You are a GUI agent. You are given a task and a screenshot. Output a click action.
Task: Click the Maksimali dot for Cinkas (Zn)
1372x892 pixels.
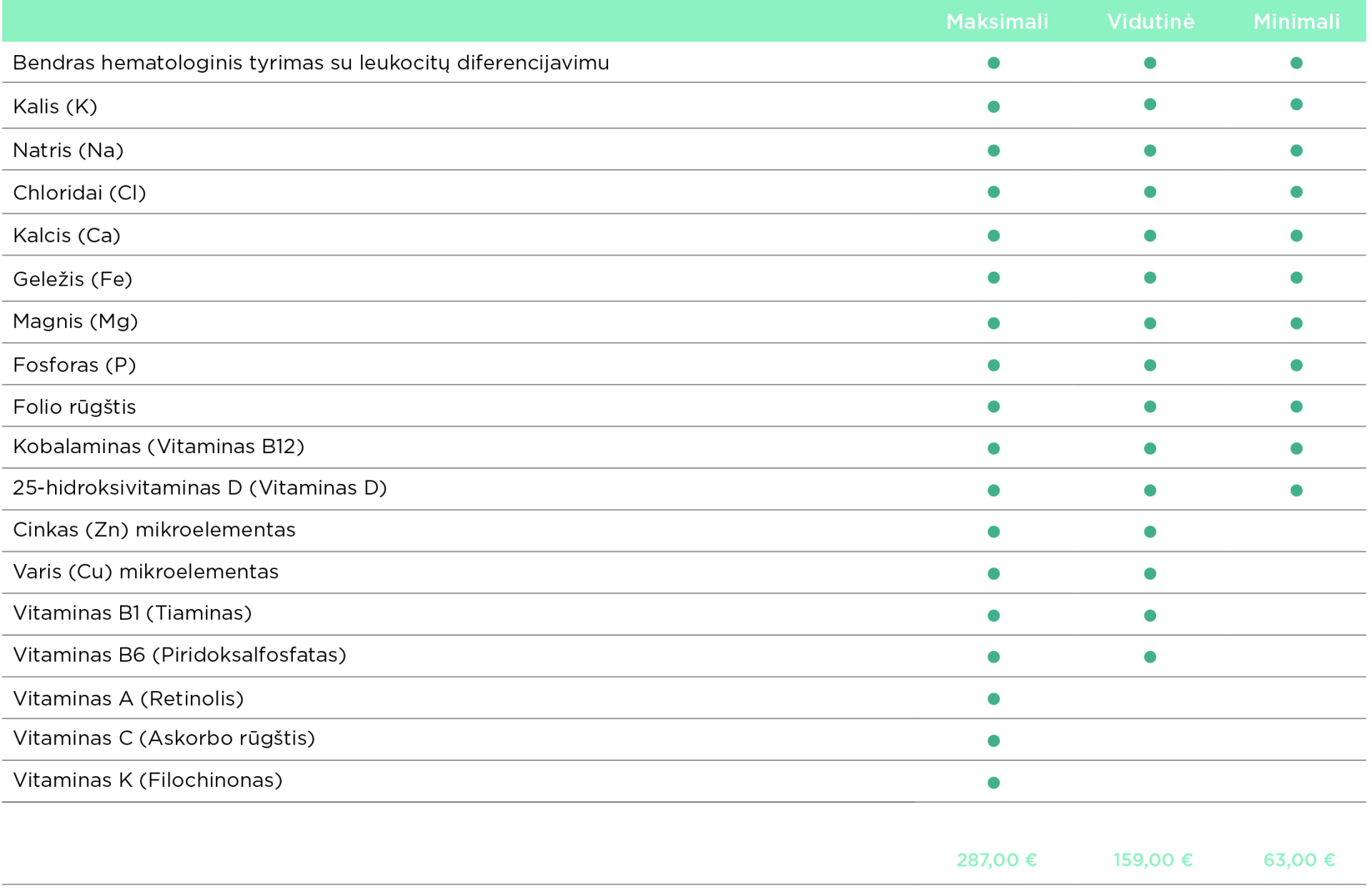993,532
